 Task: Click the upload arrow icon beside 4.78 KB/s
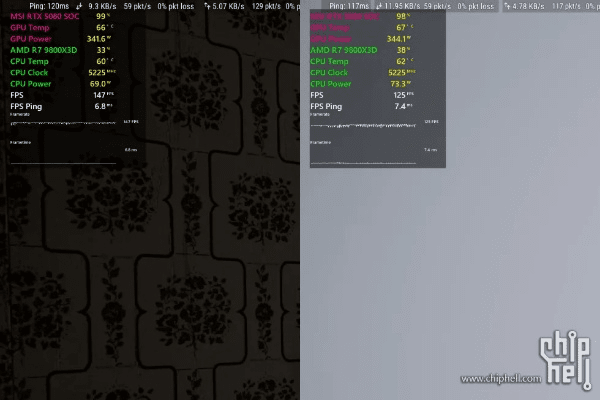click(507, 6)
